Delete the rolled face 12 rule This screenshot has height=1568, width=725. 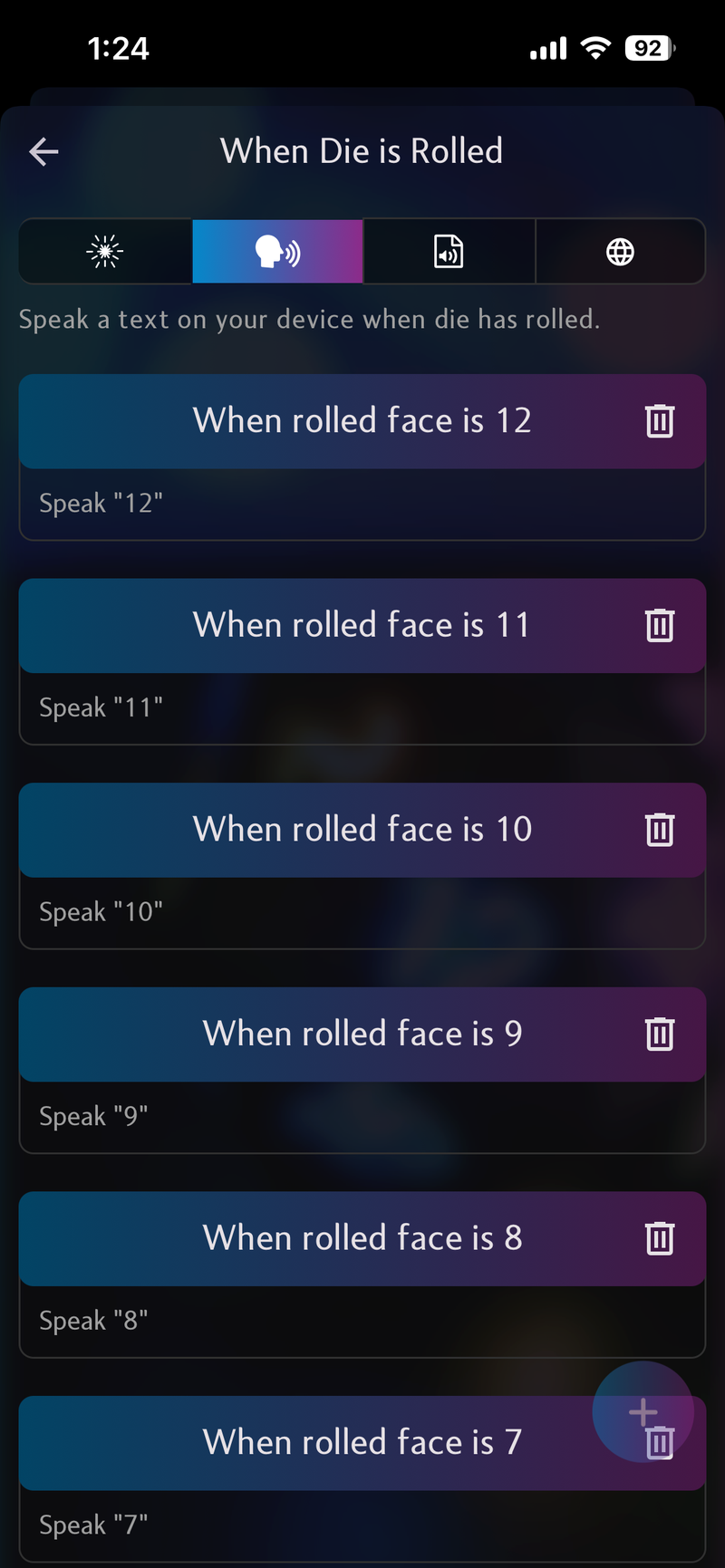coord(659,421)
